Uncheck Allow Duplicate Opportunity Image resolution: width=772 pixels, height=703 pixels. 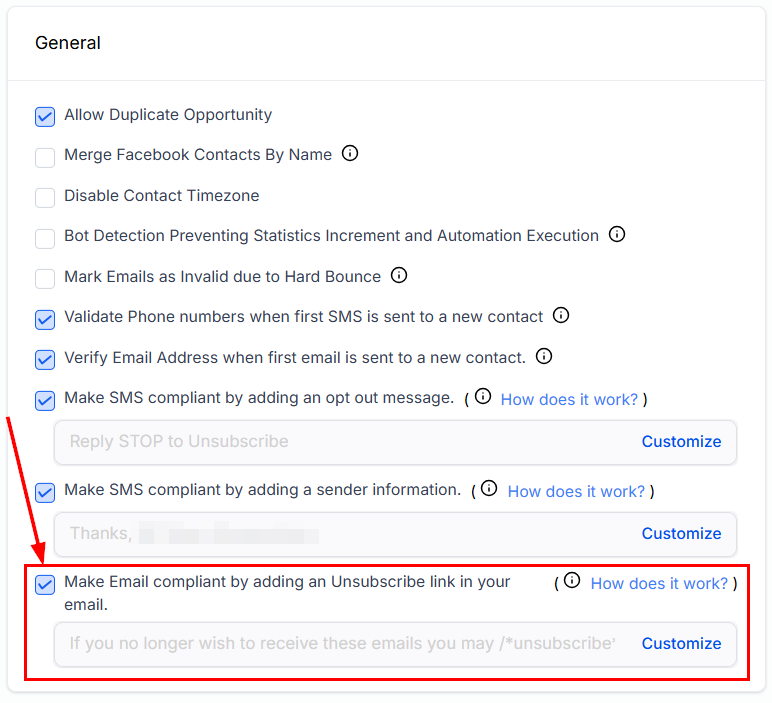pyautogui.click(x=45, y=116)
